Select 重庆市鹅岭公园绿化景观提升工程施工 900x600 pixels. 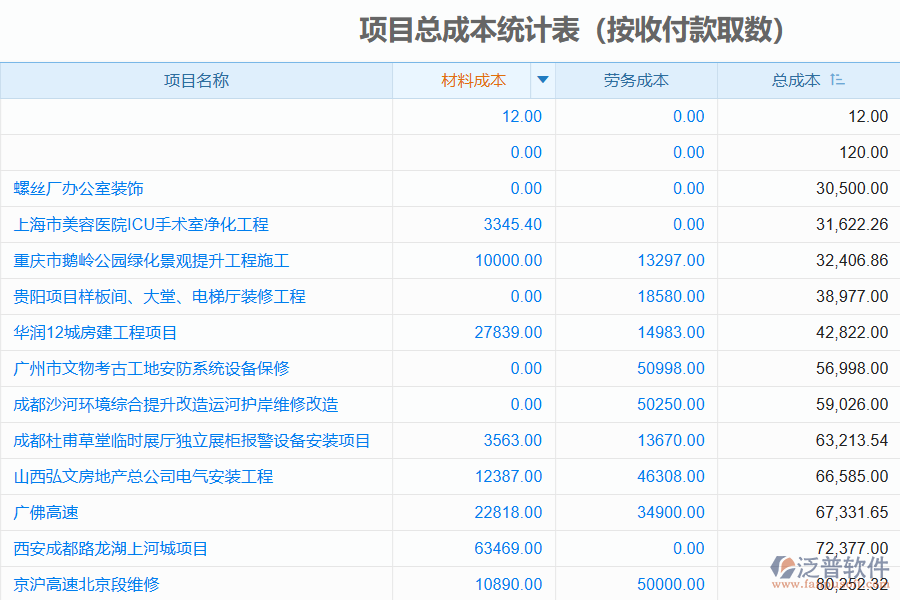[148, 260]
